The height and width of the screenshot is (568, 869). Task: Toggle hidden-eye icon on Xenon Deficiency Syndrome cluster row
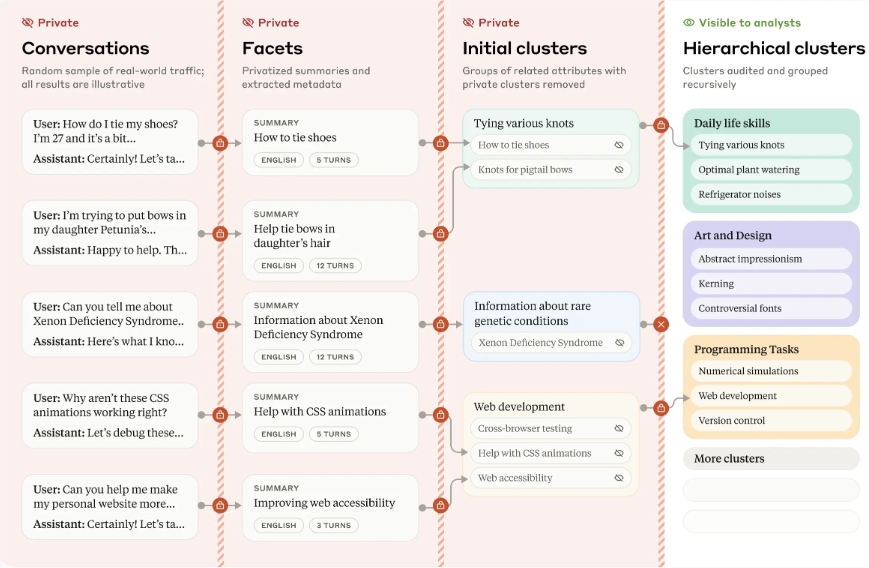click(x=619, y=343)
